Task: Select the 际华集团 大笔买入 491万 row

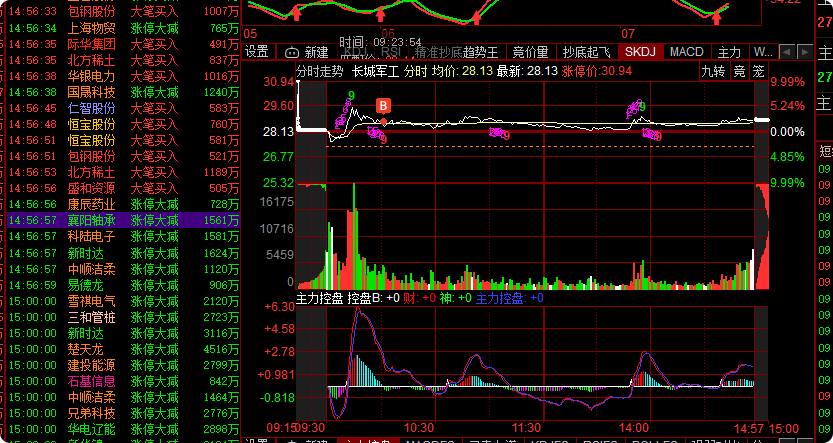Action: (x=123, y=44)
